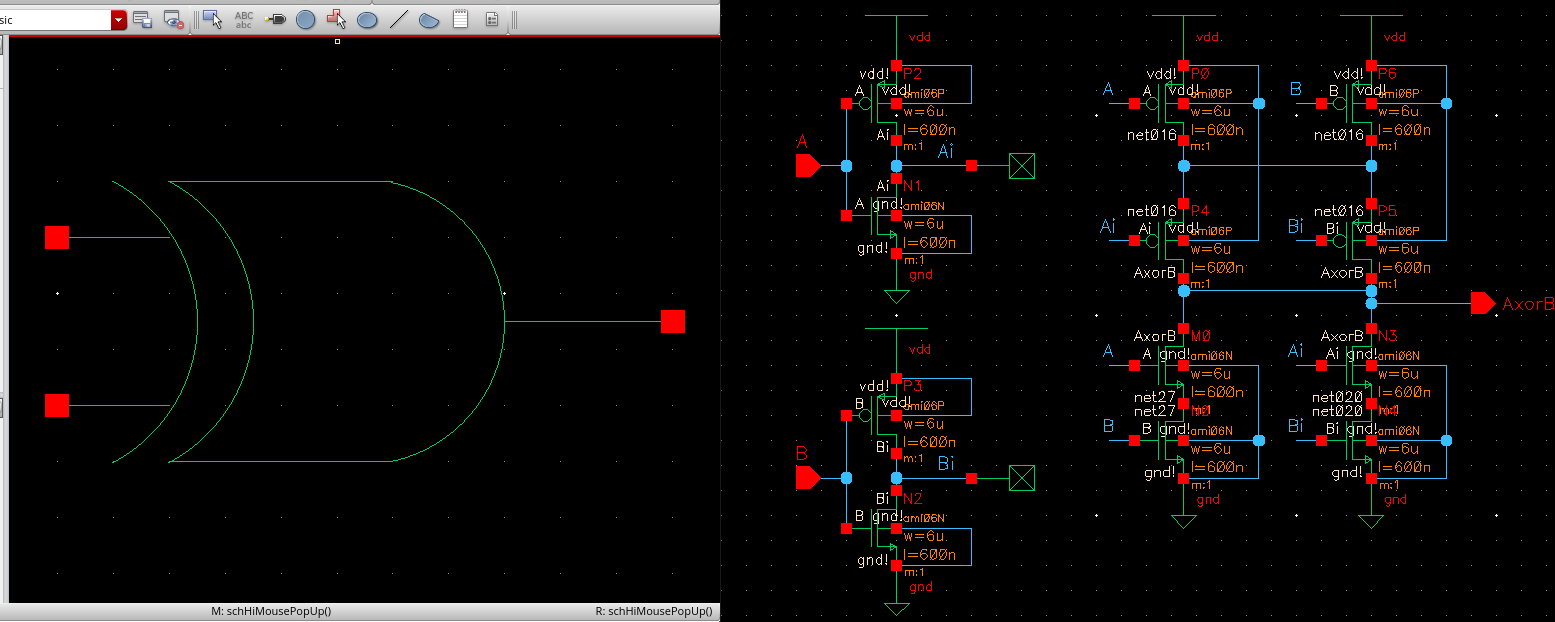Click the AxorB output pin arrow
The height and width of the screenshot is (622, 1555).
[1482, 303]
